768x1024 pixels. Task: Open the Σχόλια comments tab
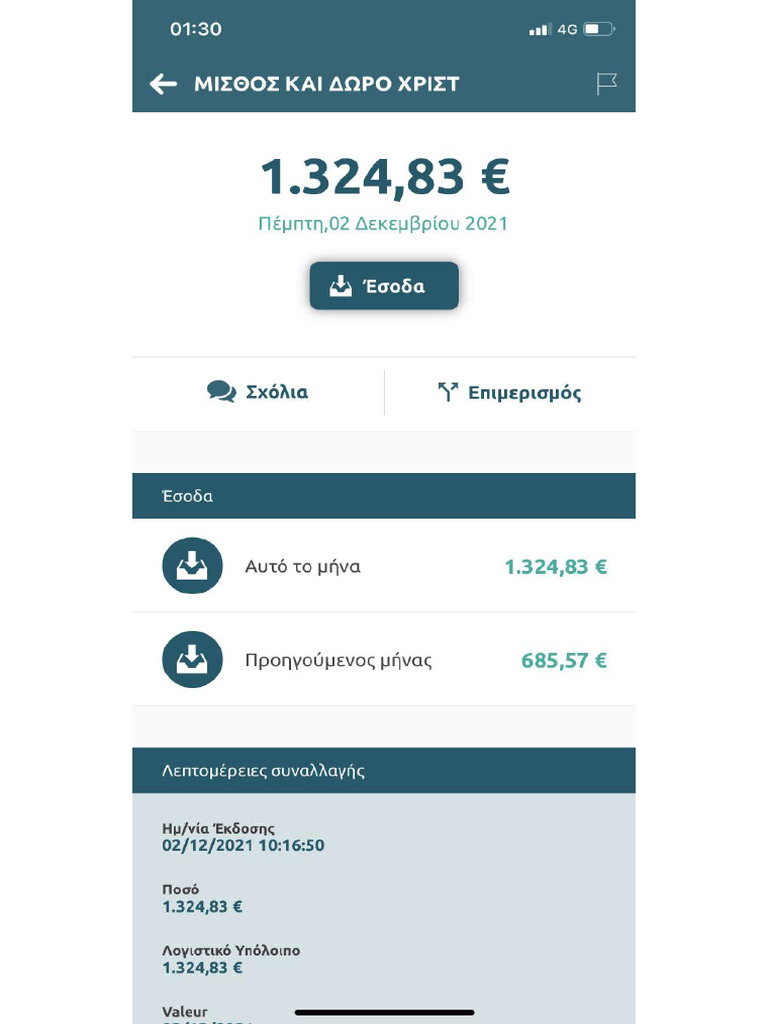pyautogui.click(x=258, y=392)
